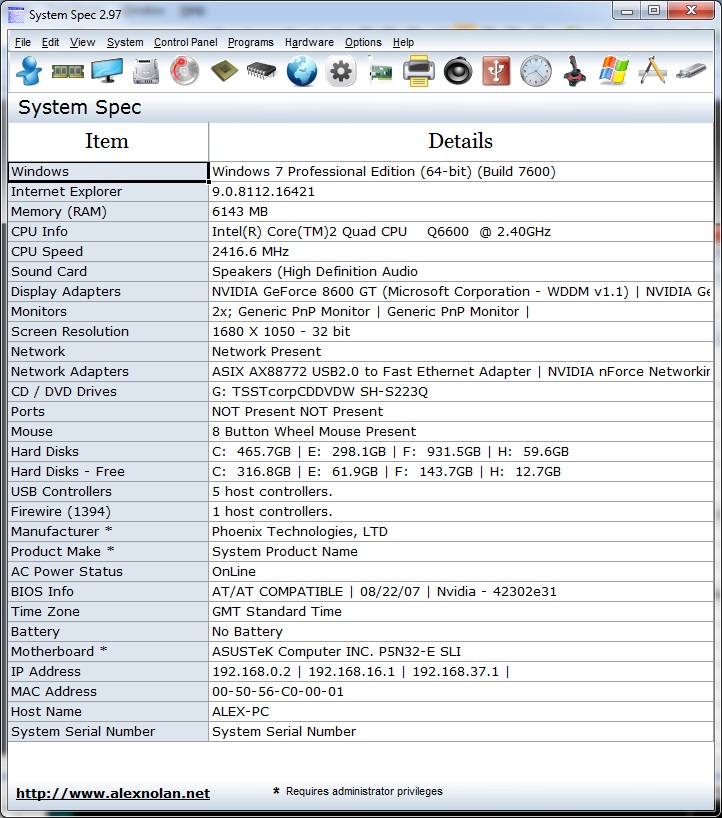Image resolution: width=722 pixels, height=818 pixels.
Task: Visit the www.alexnolan.net link
Action: point(113,793)
